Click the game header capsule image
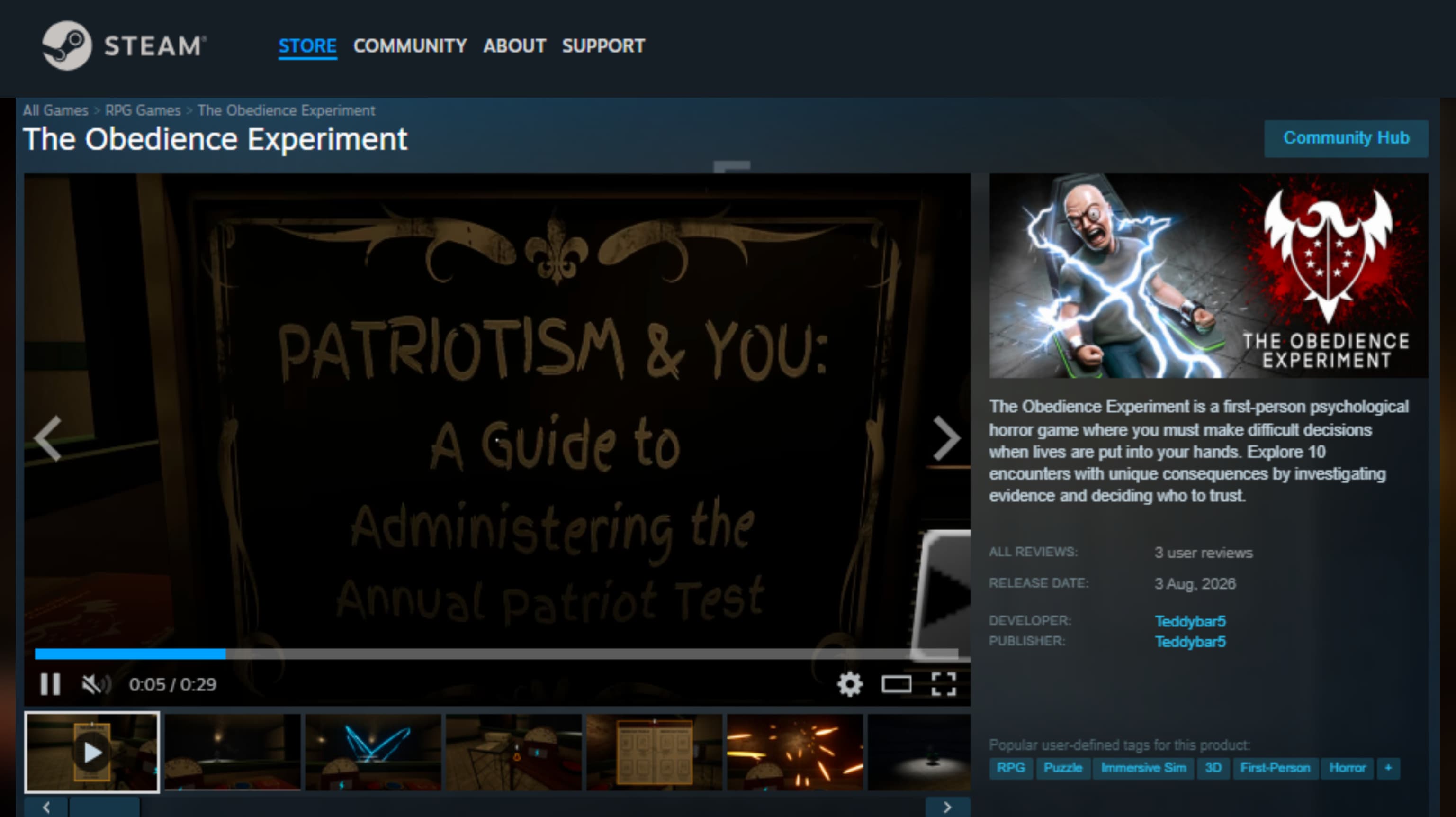 tap(1208, 275)
